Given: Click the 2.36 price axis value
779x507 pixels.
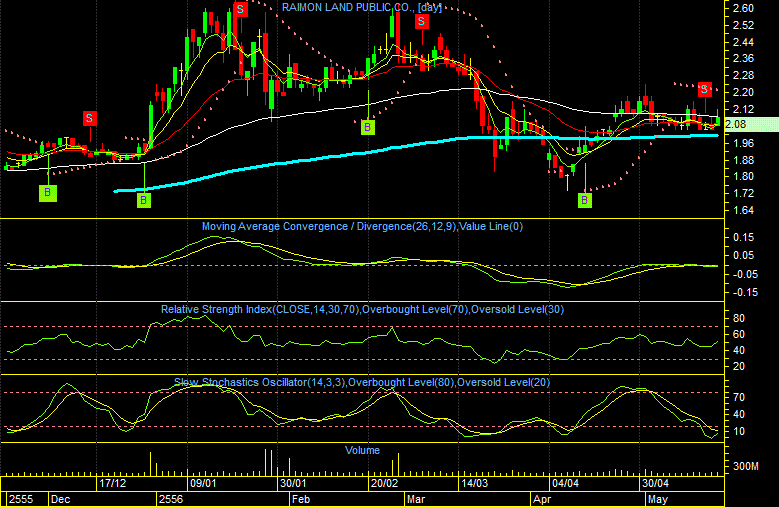Looking at the screenshot, I should [x=743, y=59].
